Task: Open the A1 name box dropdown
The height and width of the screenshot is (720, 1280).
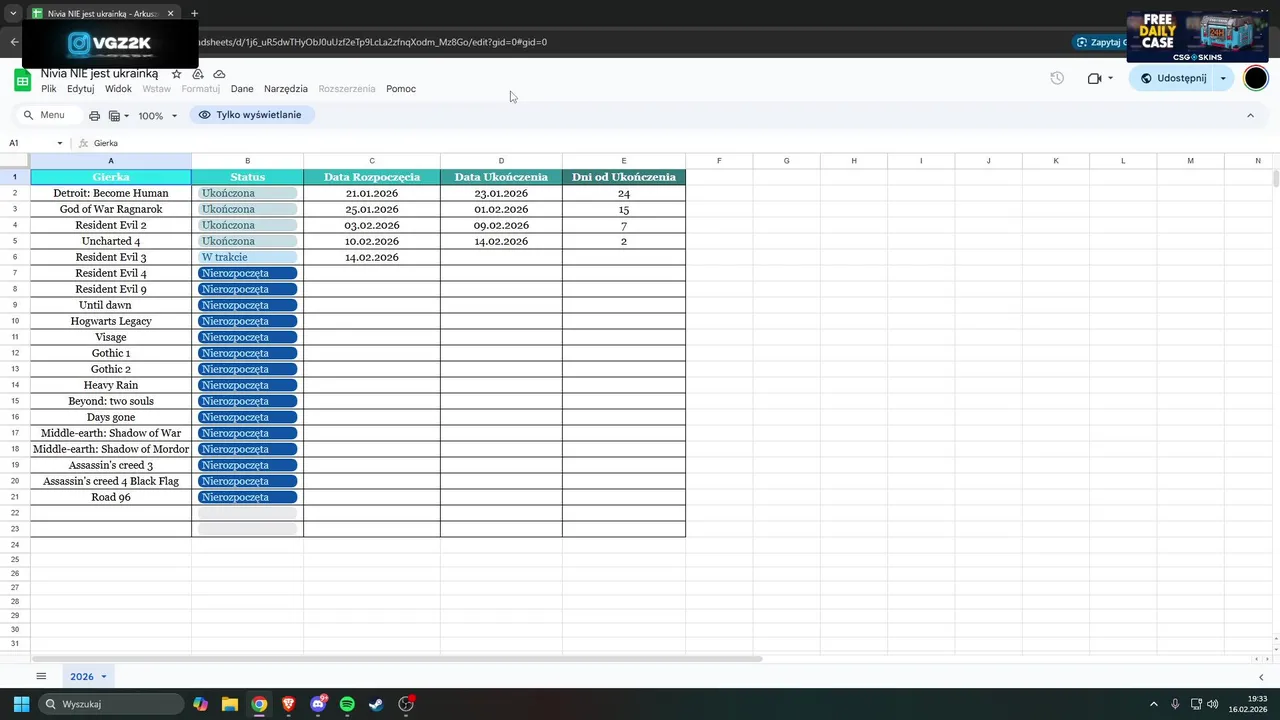Action: pyautogui.click(x=60, y=143)
